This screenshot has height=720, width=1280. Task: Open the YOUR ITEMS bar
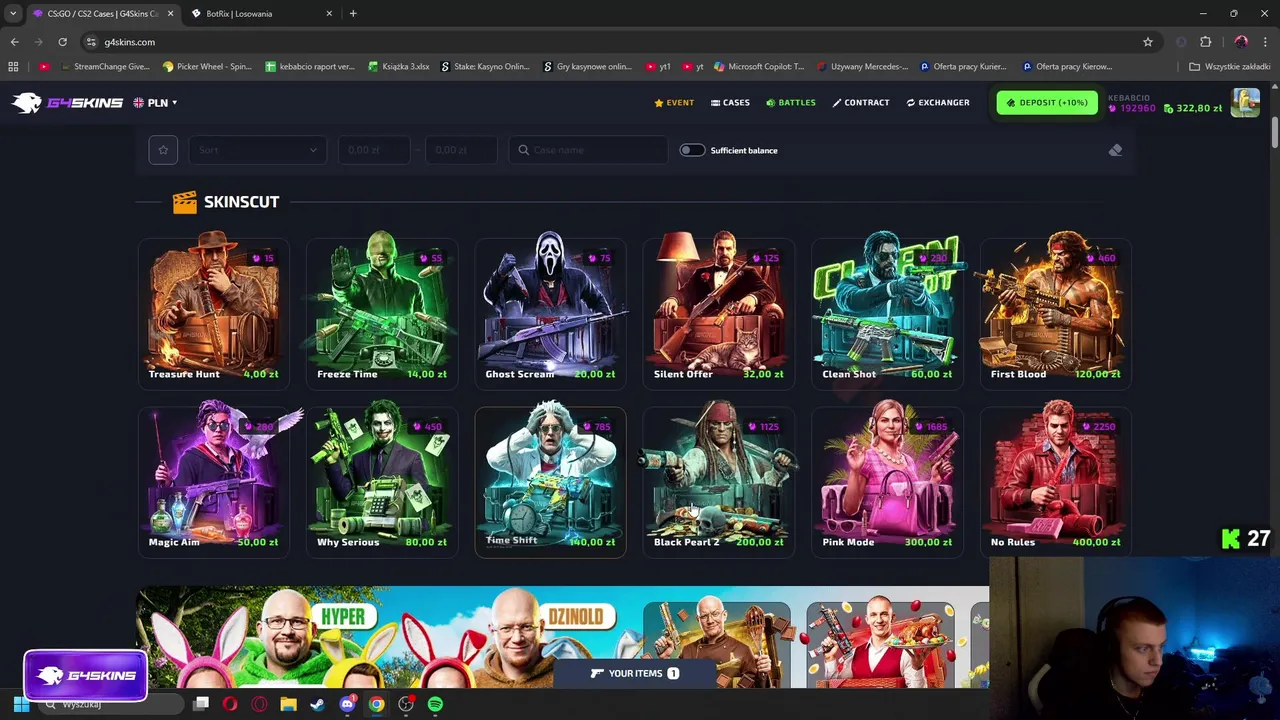(635, 673)
